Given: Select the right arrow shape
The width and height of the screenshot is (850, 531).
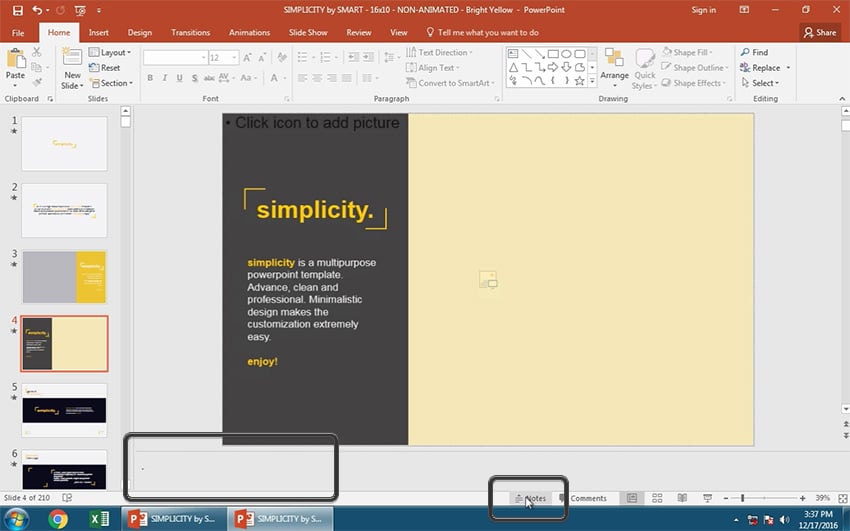Looking at the screenshot, I should point(553,67).
